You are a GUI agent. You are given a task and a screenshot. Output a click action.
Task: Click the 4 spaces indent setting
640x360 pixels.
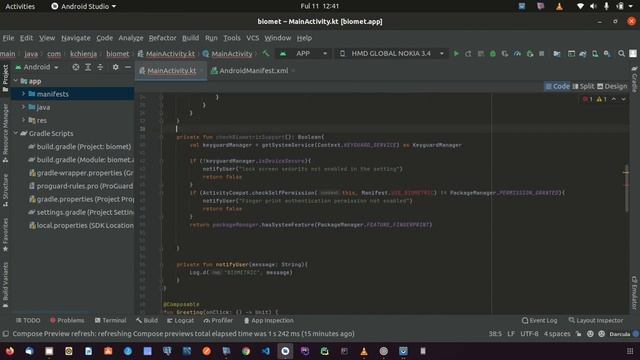(x=557, y=334)
